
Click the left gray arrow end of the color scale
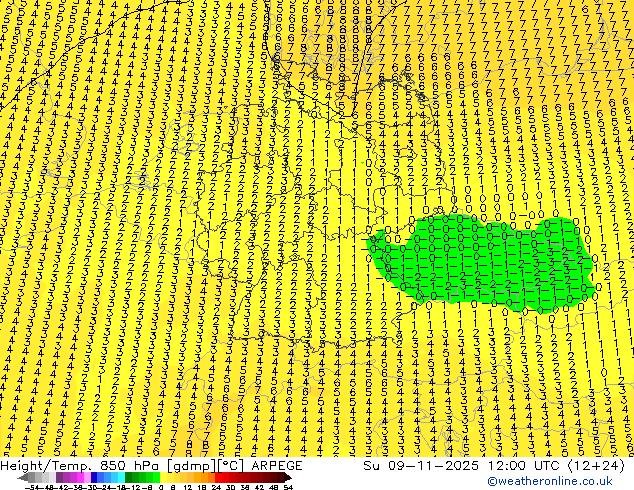(x=23, y=477)
